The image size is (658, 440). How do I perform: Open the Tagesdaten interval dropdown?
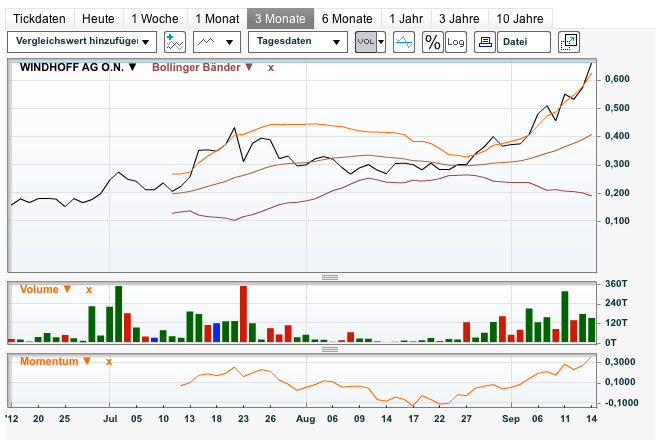pos(298,42)
